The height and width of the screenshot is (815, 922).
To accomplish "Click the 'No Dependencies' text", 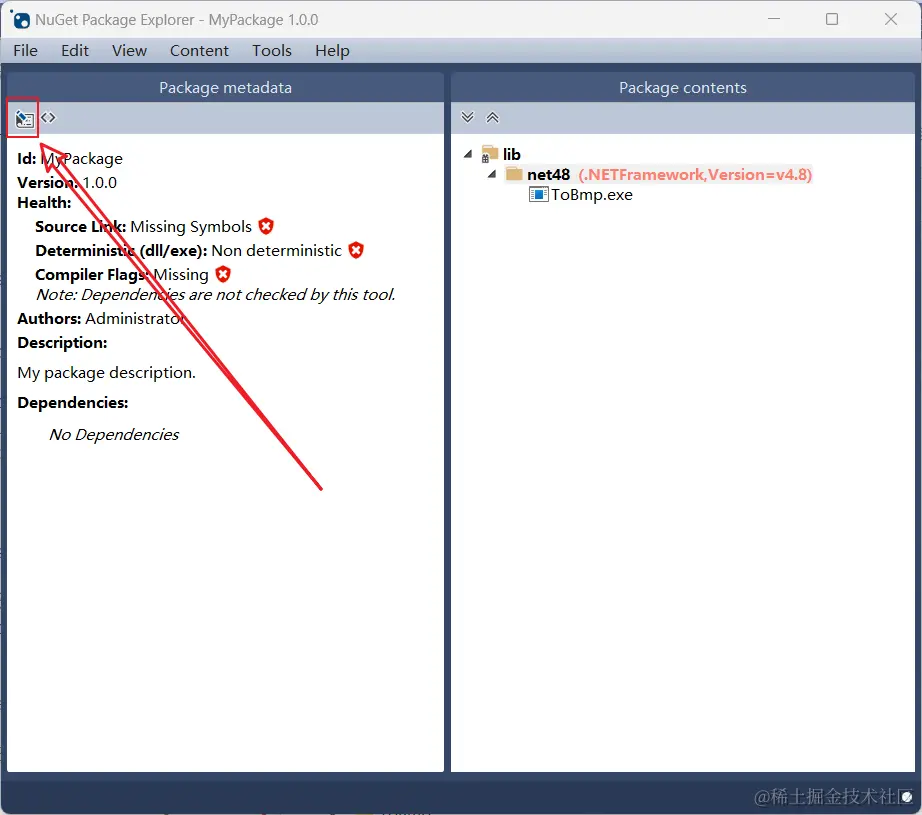I will 114,435.
